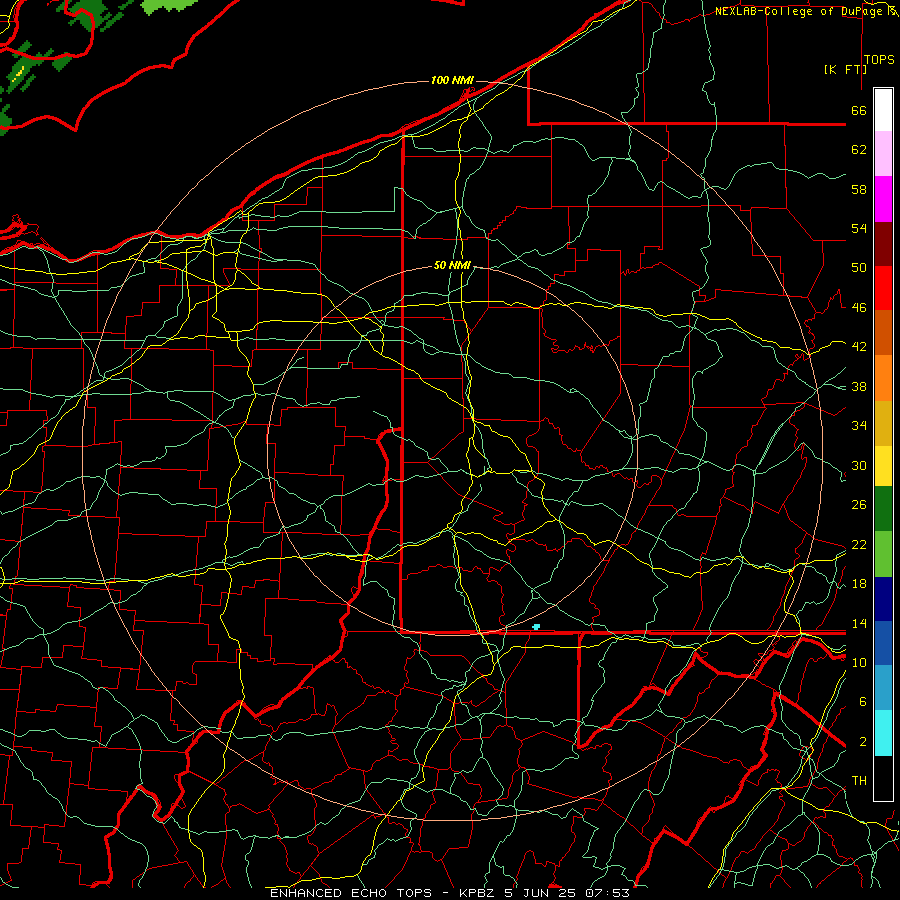Click the magenta 58 kft legend swatch
900x900 pixels.
tap(883, 199)
